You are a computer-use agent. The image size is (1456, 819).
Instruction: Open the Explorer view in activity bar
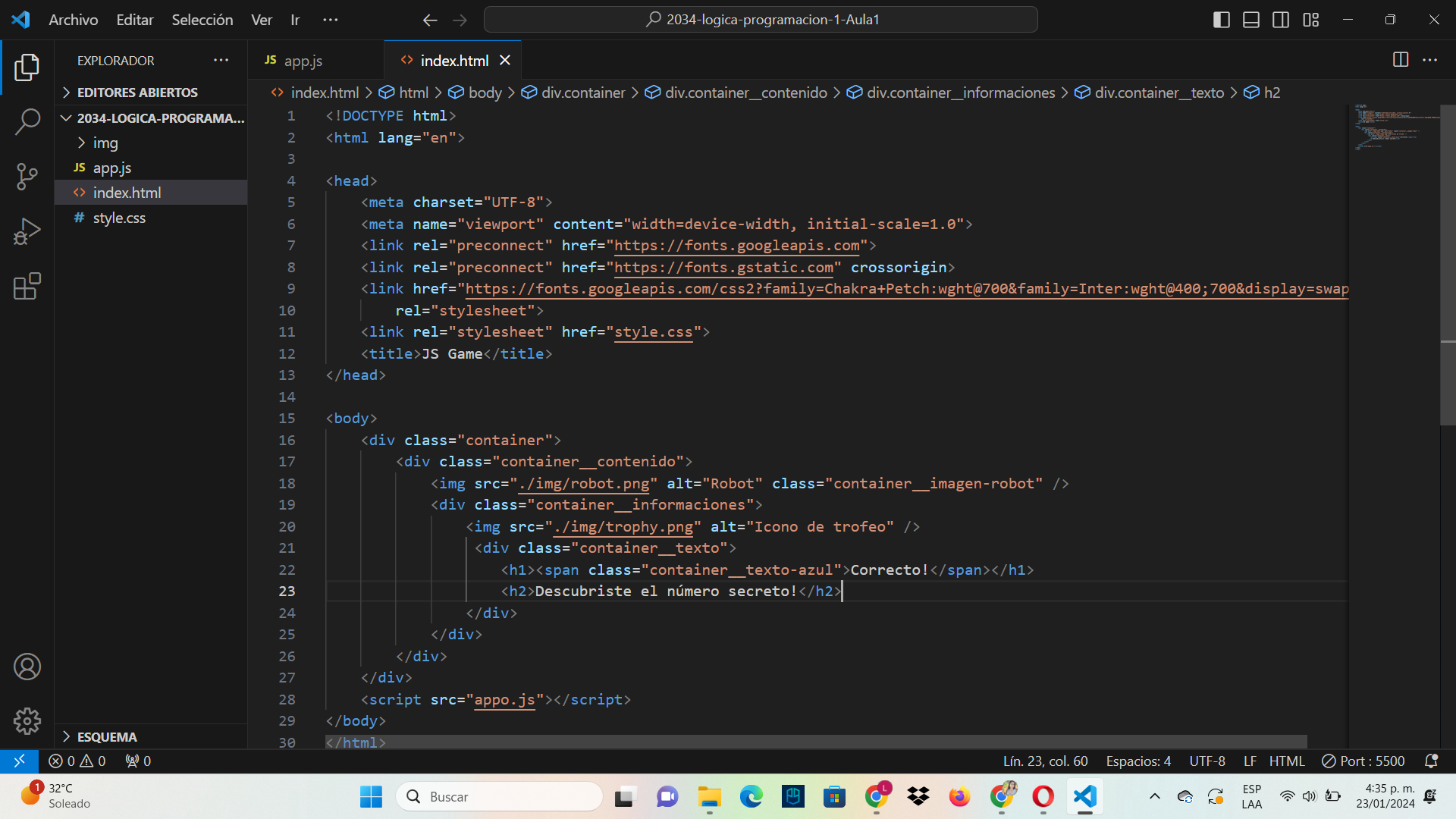27,67
